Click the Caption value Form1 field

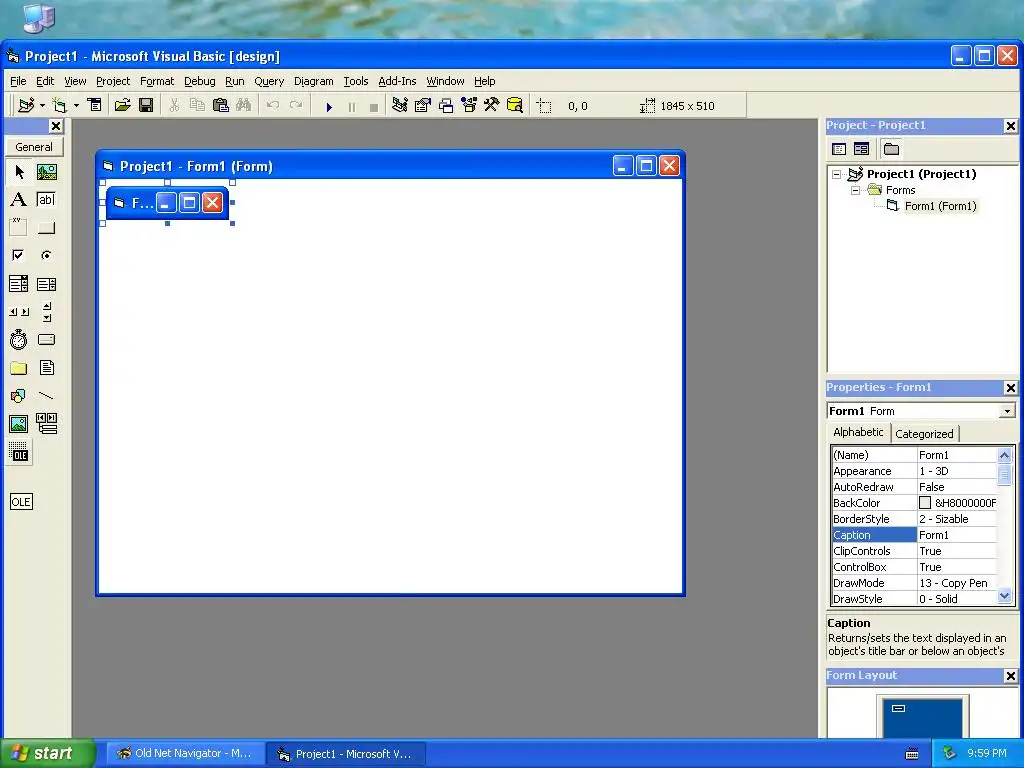957,535
